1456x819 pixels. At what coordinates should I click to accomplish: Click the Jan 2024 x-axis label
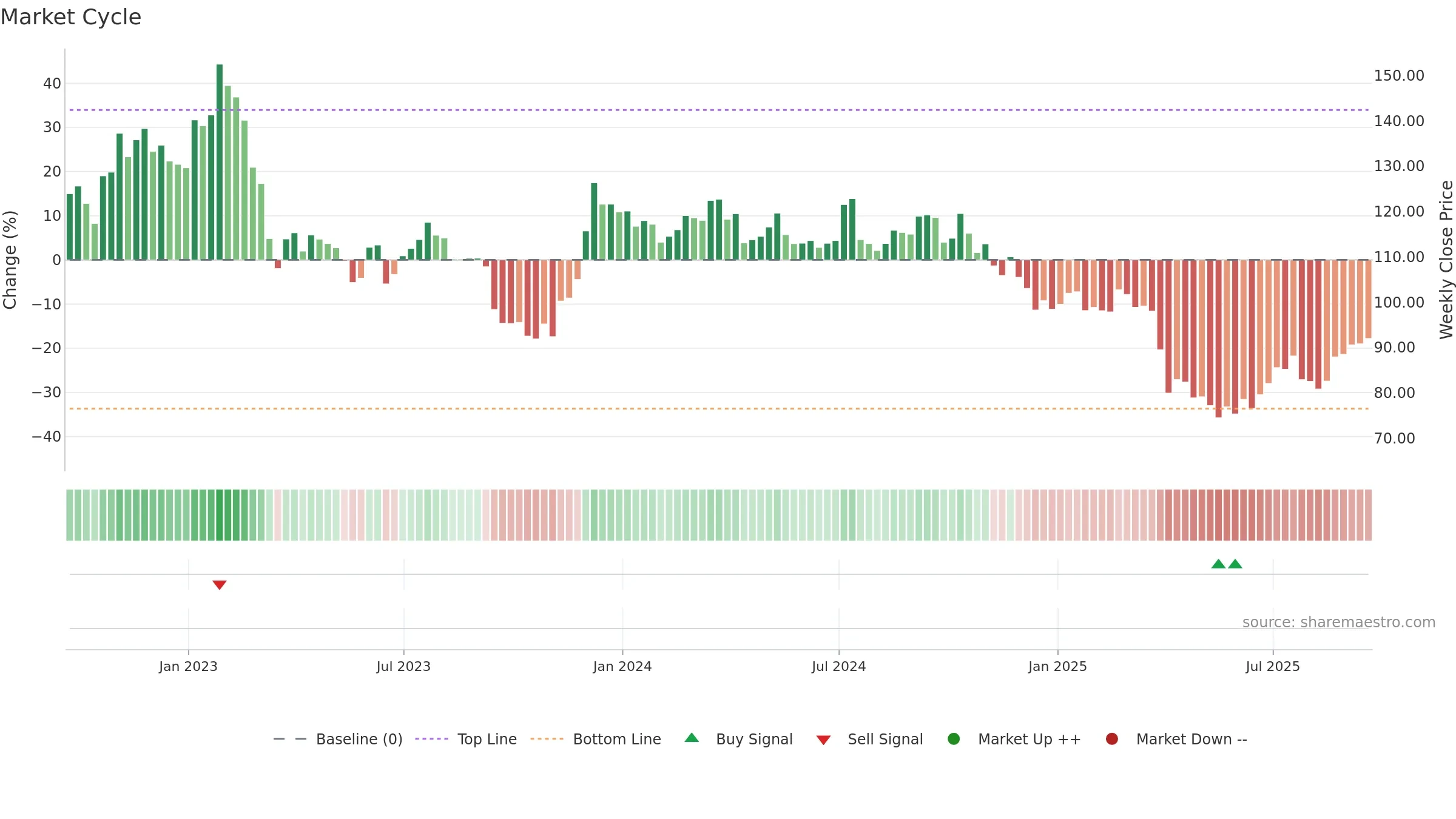pos(622,666)
